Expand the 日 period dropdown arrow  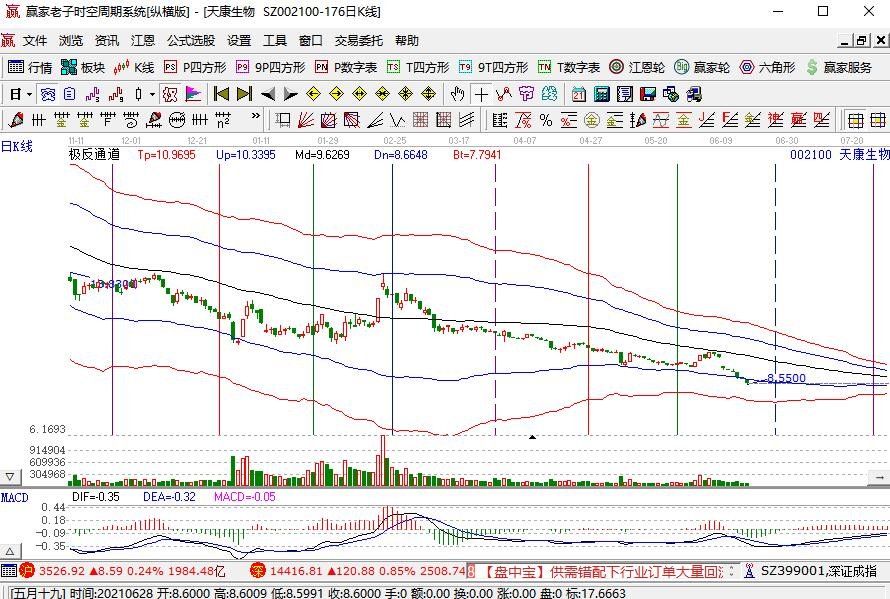coord(30,94)
